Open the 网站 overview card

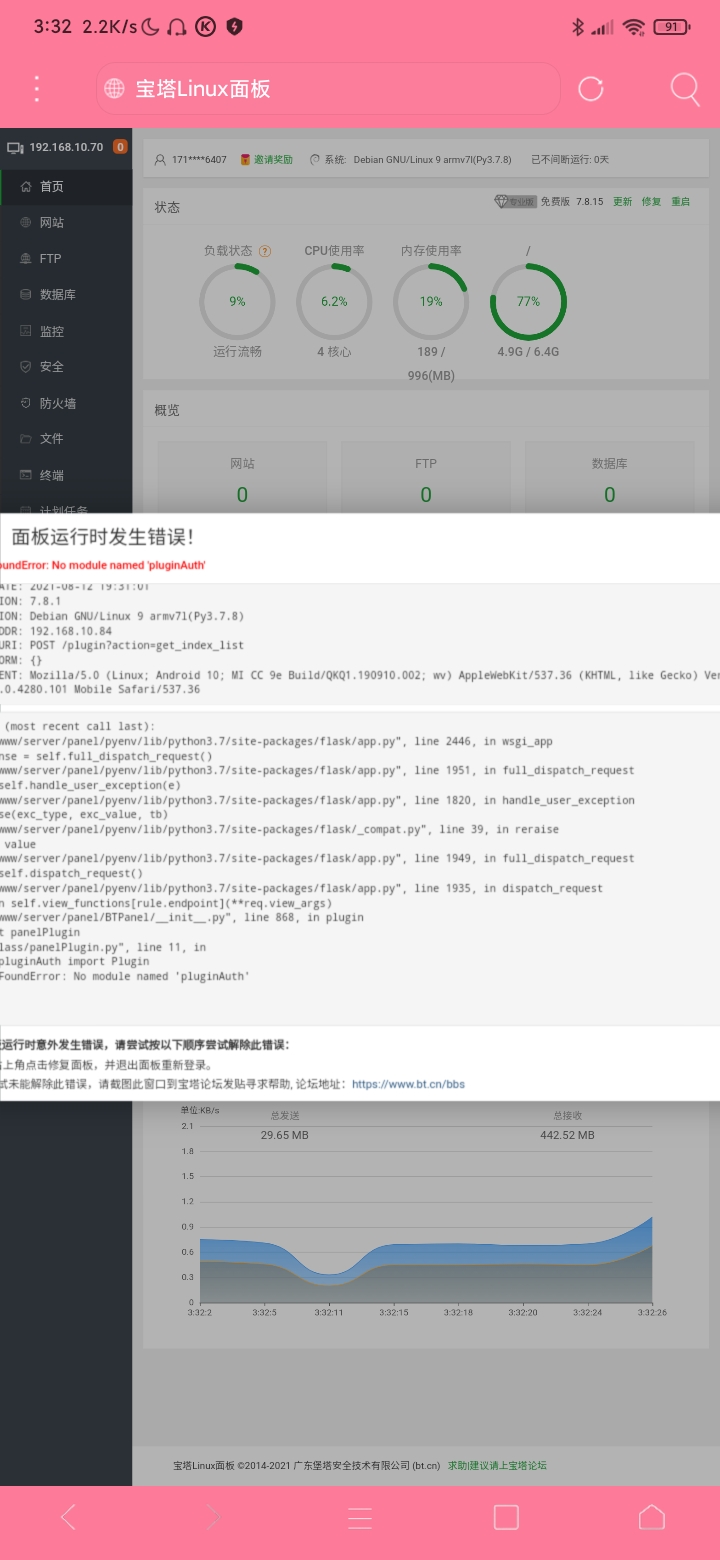242,478
